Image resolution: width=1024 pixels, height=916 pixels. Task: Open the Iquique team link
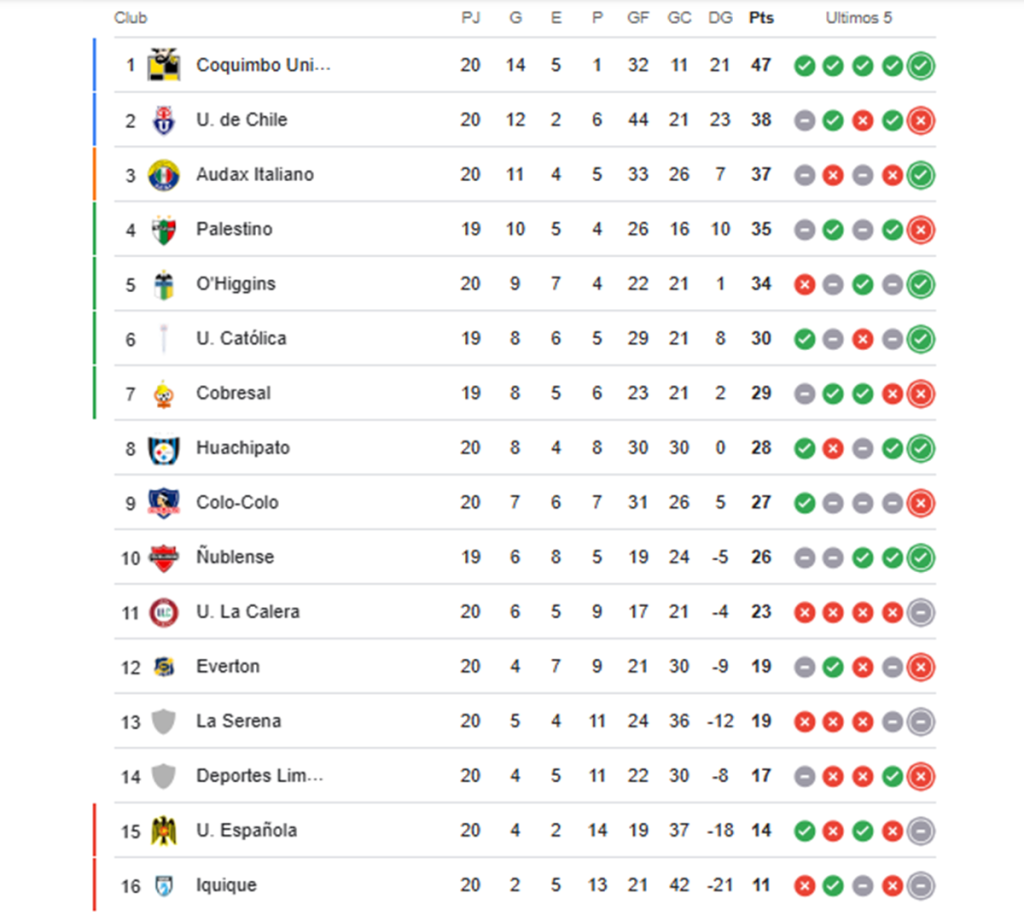pos(226,885)
